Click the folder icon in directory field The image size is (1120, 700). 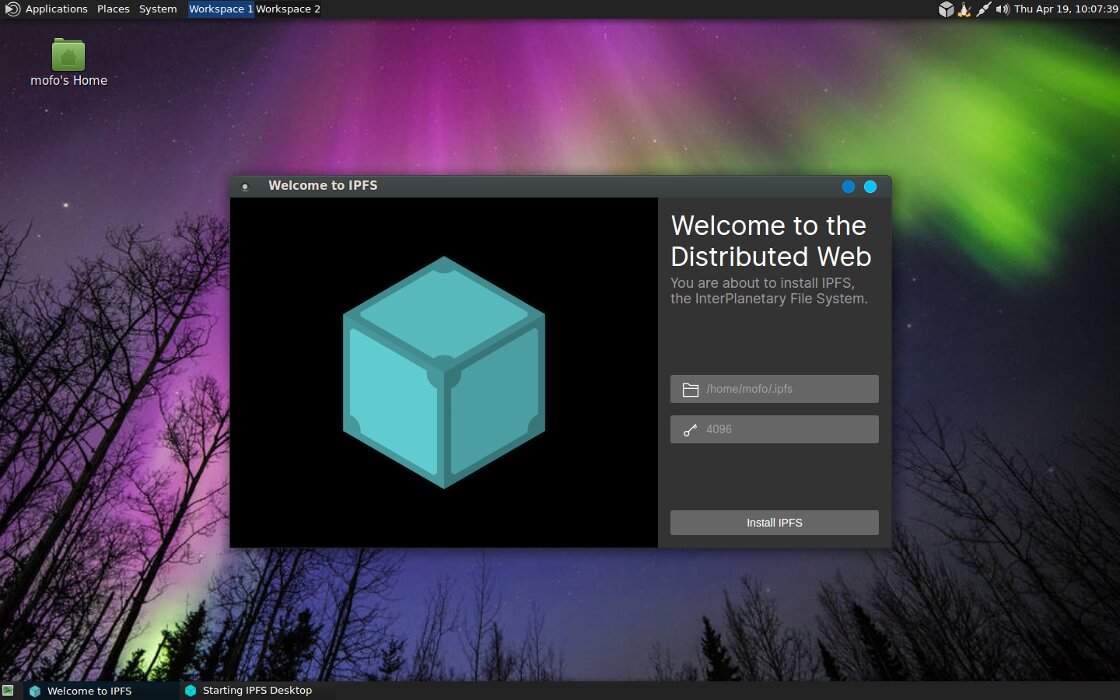click(690, 389)
